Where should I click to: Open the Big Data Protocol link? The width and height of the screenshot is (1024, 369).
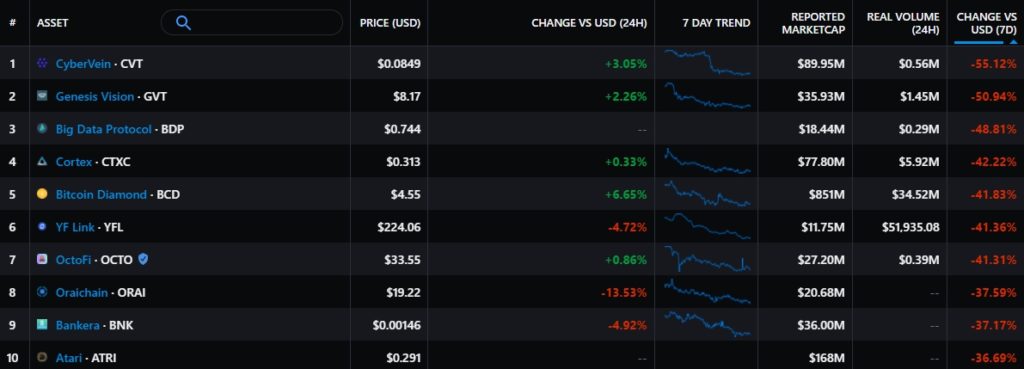tap(103, 129)
